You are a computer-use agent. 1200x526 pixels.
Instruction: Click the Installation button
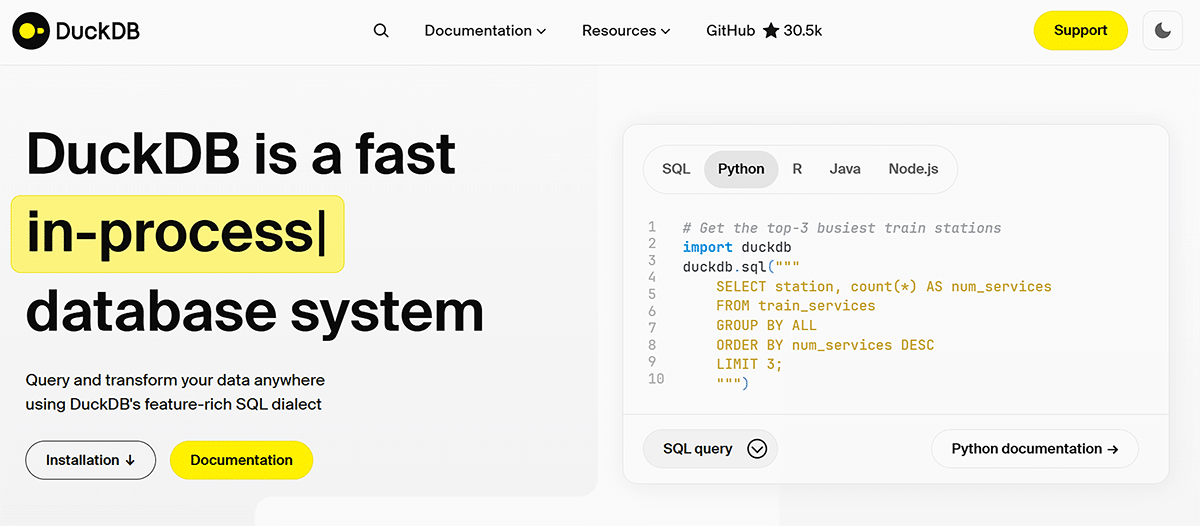pyautogui.click(x=90, y=460)
